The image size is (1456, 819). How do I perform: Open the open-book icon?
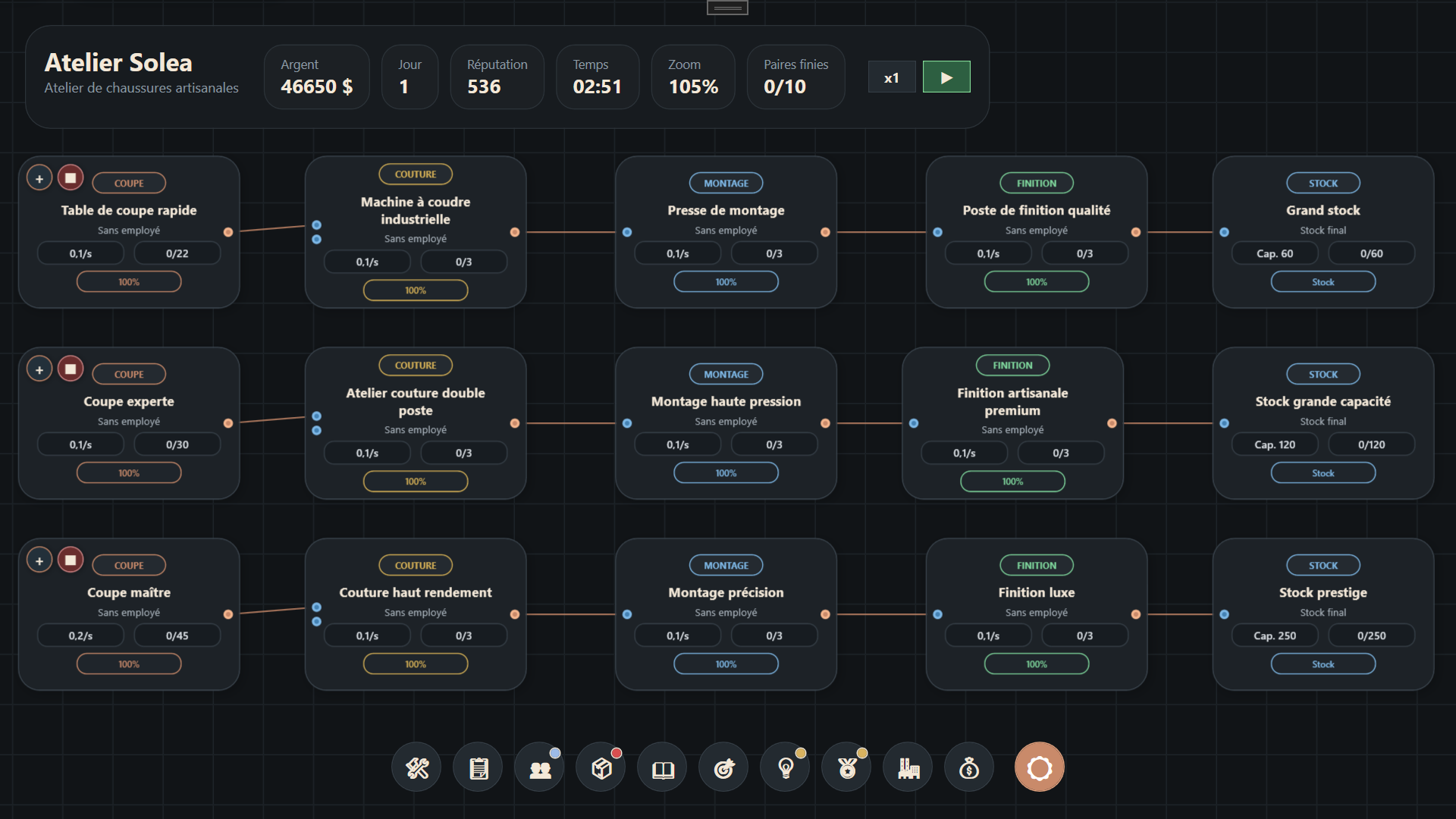click(x=663, y=767)
